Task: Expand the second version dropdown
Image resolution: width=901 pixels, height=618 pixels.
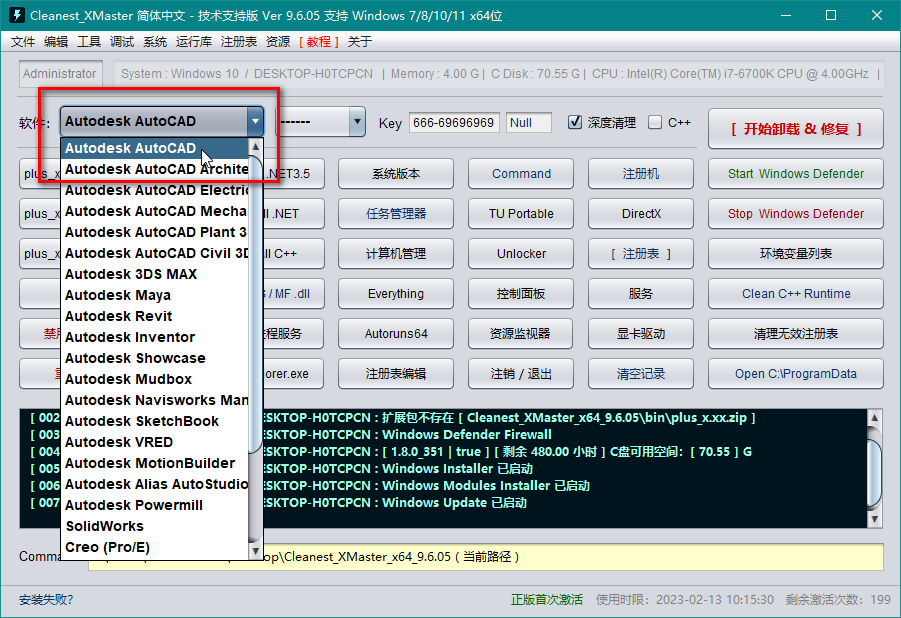Action: (x=357, y=121)
